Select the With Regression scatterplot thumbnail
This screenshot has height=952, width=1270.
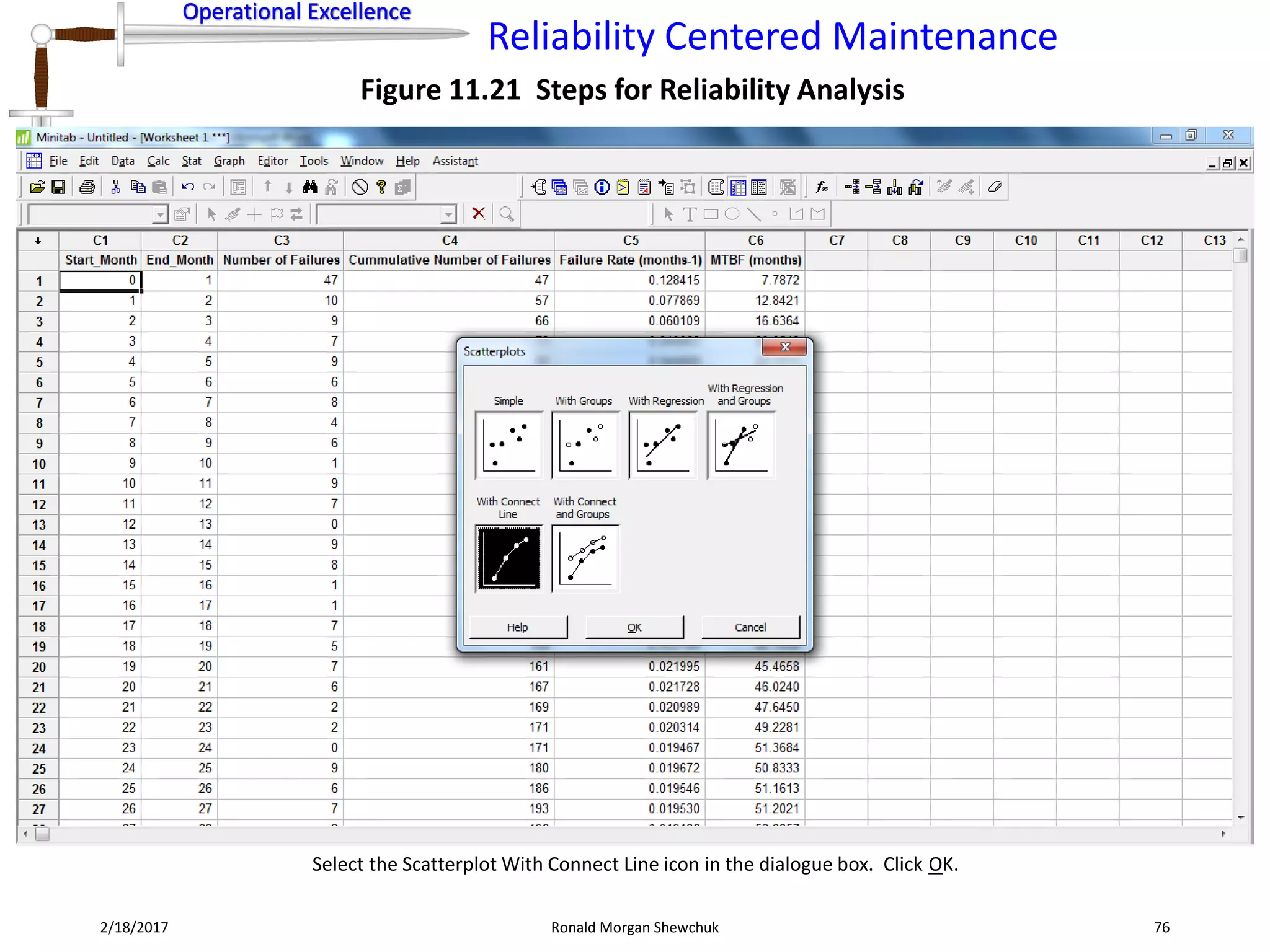pos(663,445)
